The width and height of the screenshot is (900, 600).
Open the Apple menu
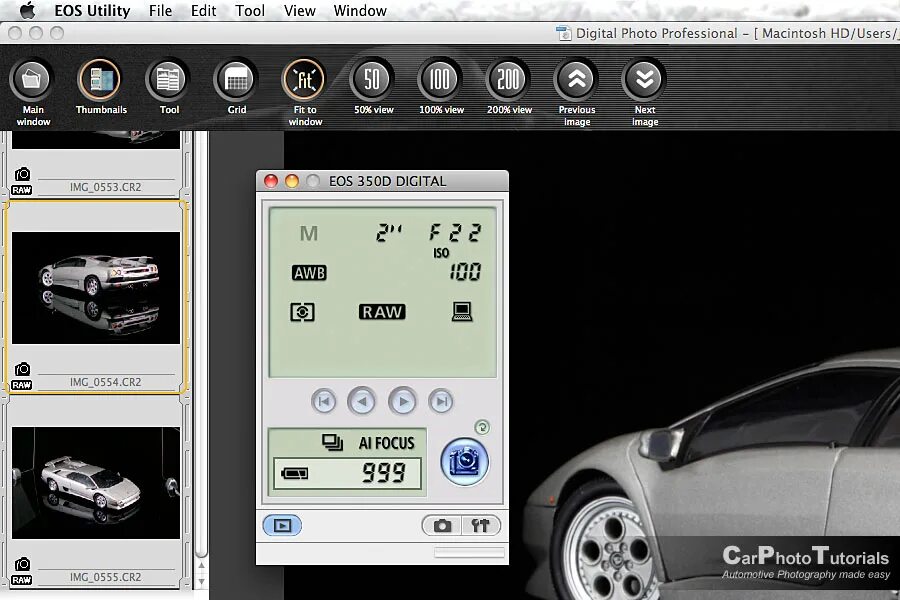[x=27, y=10]
